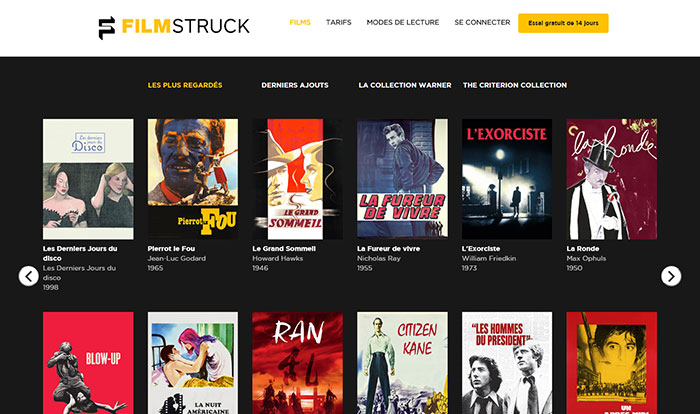700x414 pixels.
Task: Open La Nuit américaine poster
Action: (x=193, y=363)
